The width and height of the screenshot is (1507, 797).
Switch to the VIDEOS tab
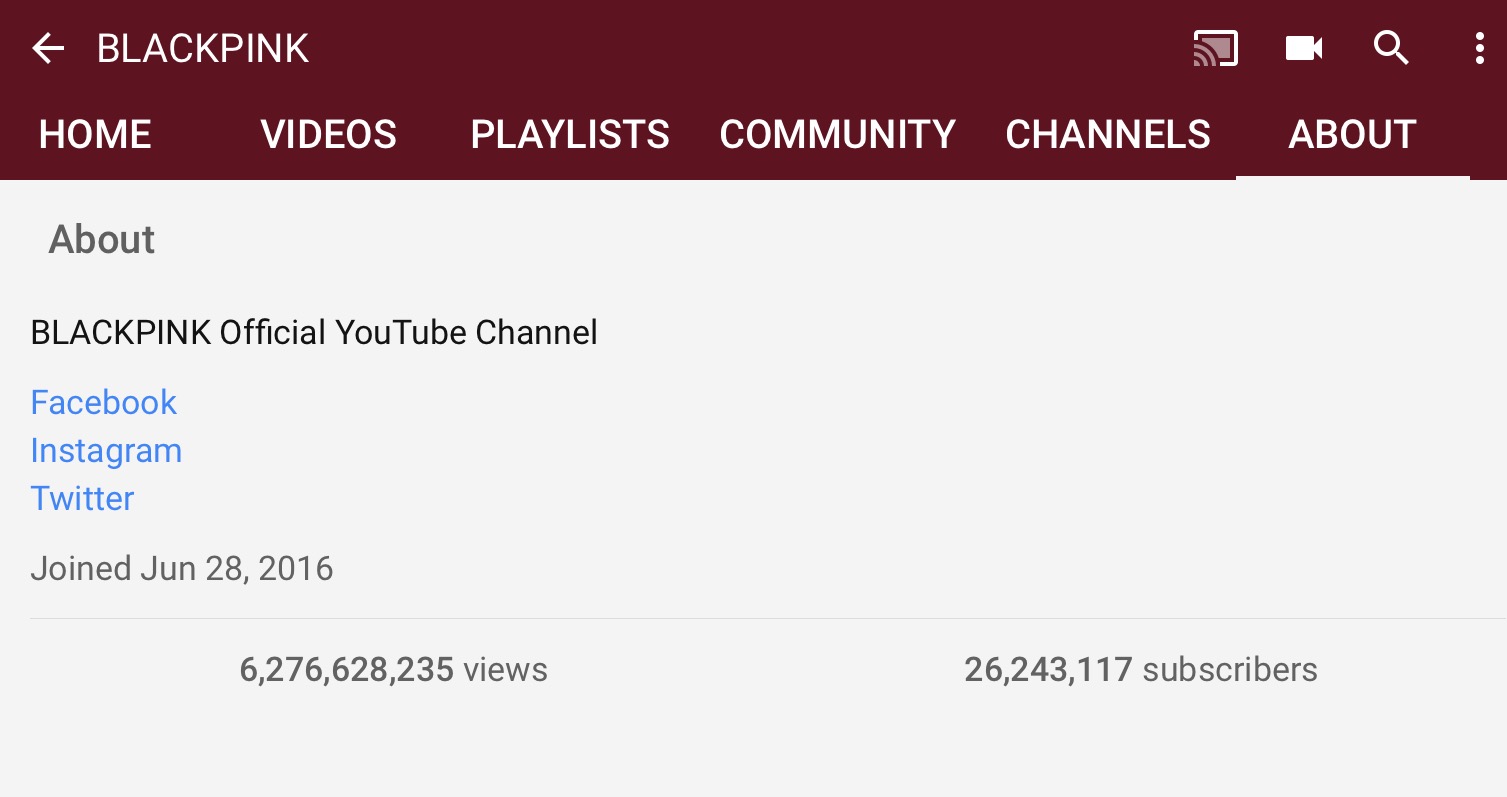pos(329,135)
